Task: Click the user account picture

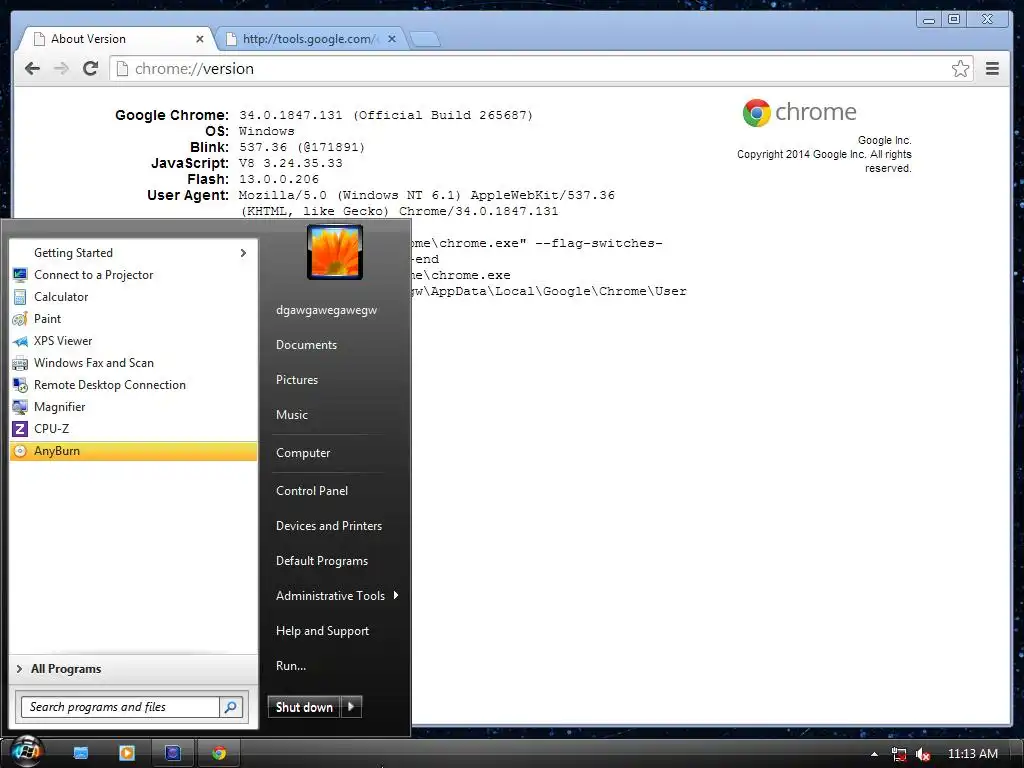Action: (335, 252)
